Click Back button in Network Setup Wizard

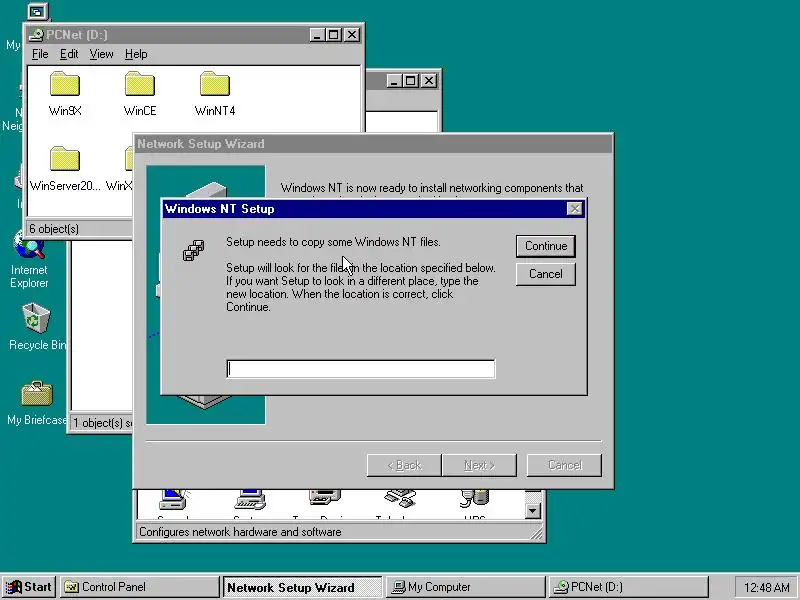click(x=404, y=465)
